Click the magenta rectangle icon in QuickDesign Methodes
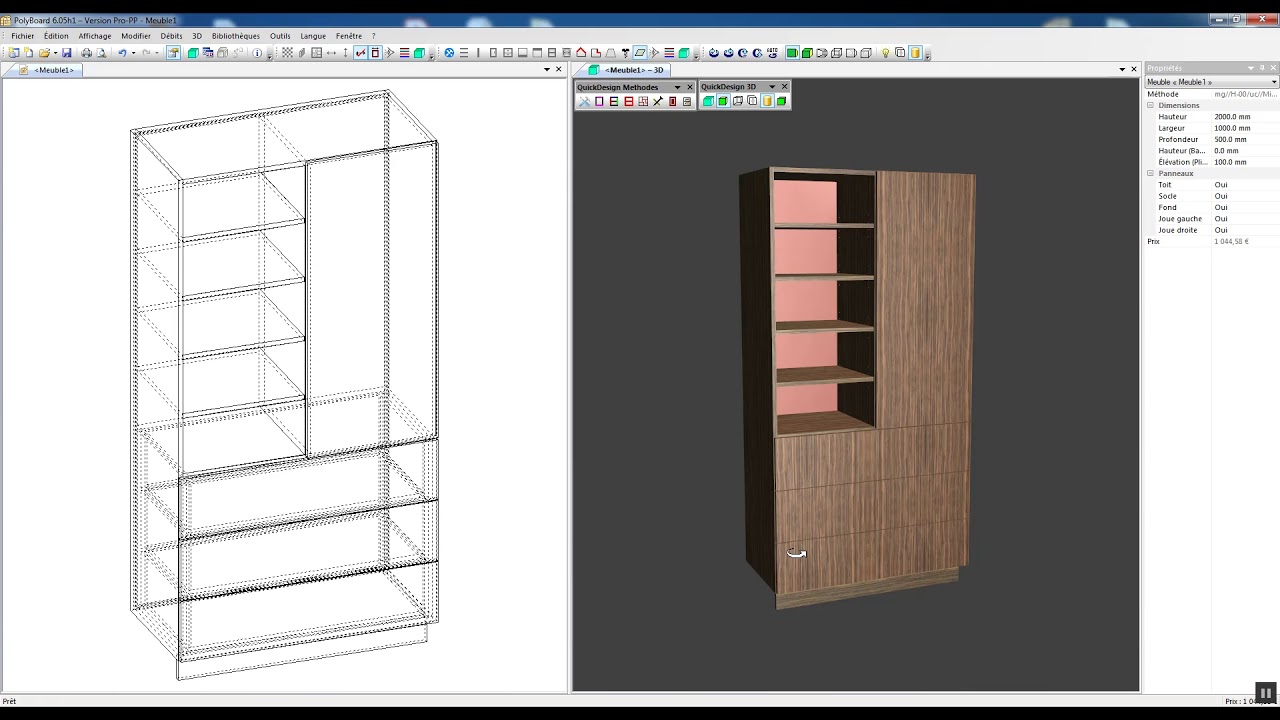The width and height of the screenshot is (1280, 720). click(599, 102)
